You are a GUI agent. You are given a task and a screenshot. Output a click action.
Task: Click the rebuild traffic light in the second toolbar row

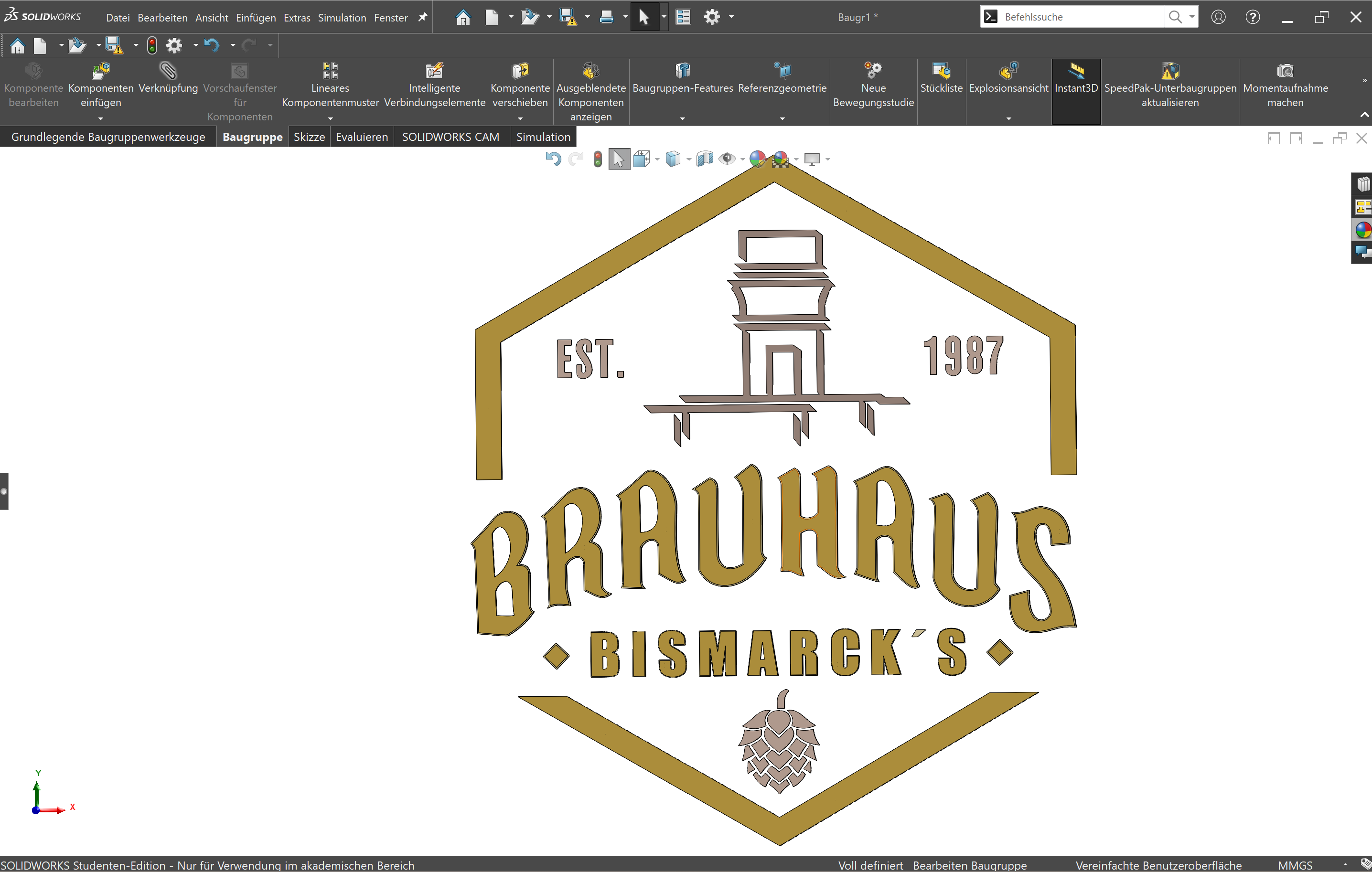(x=152, y=45)
